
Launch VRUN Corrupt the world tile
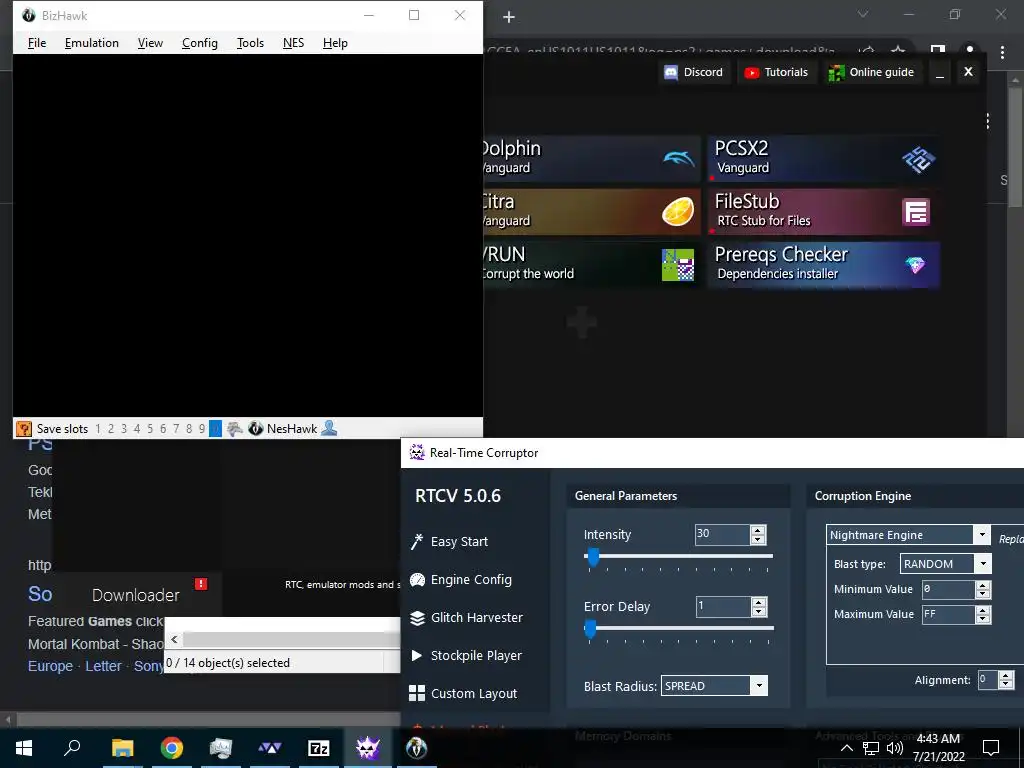(x=592, y=264)
